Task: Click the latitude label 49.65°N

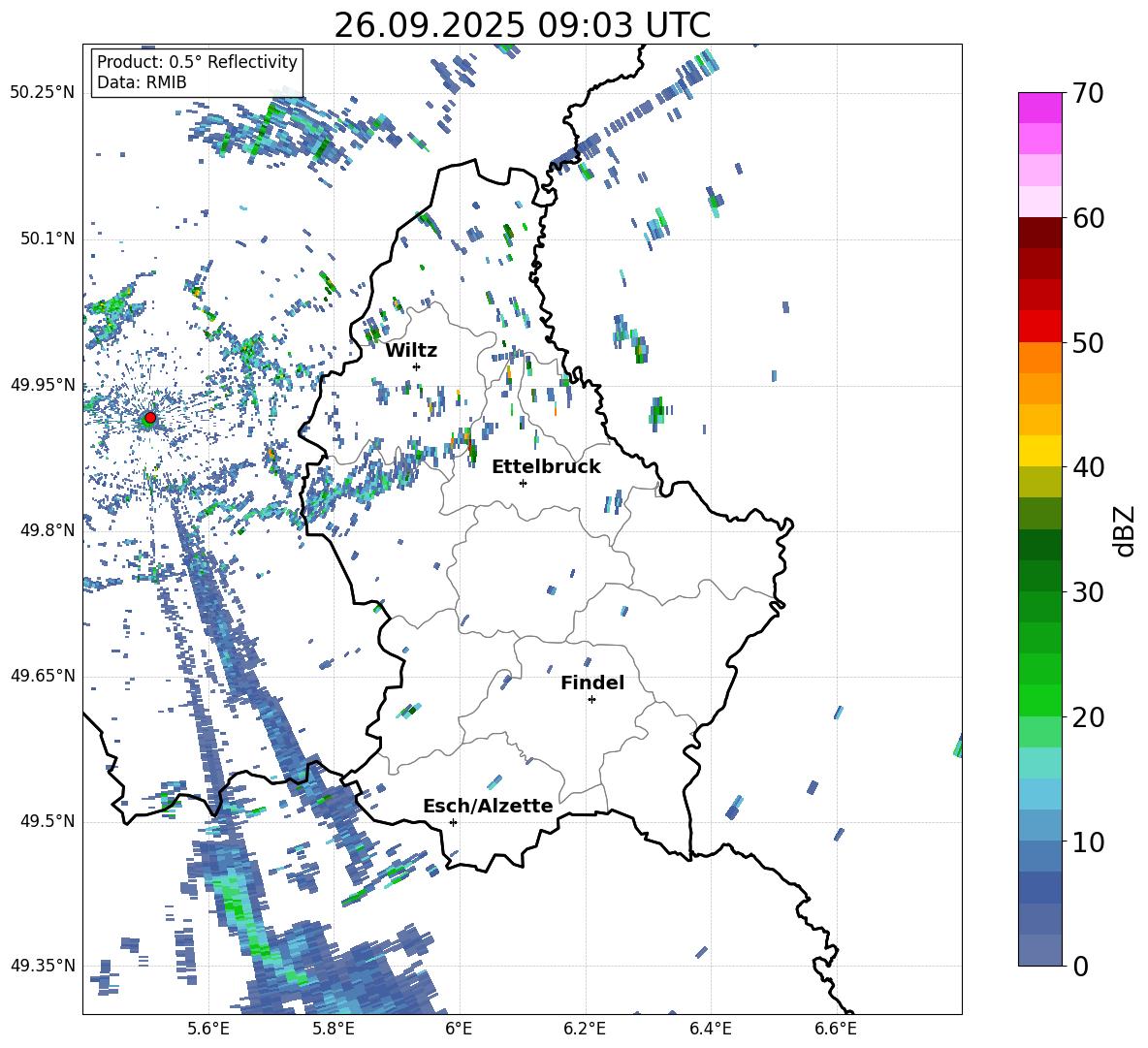Action: [x=43, y=676]
